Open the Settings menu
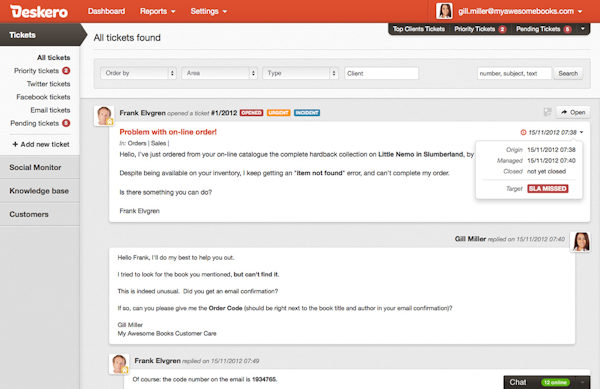The height and width of the screenshot is (389, 600). tap(209, 11)
